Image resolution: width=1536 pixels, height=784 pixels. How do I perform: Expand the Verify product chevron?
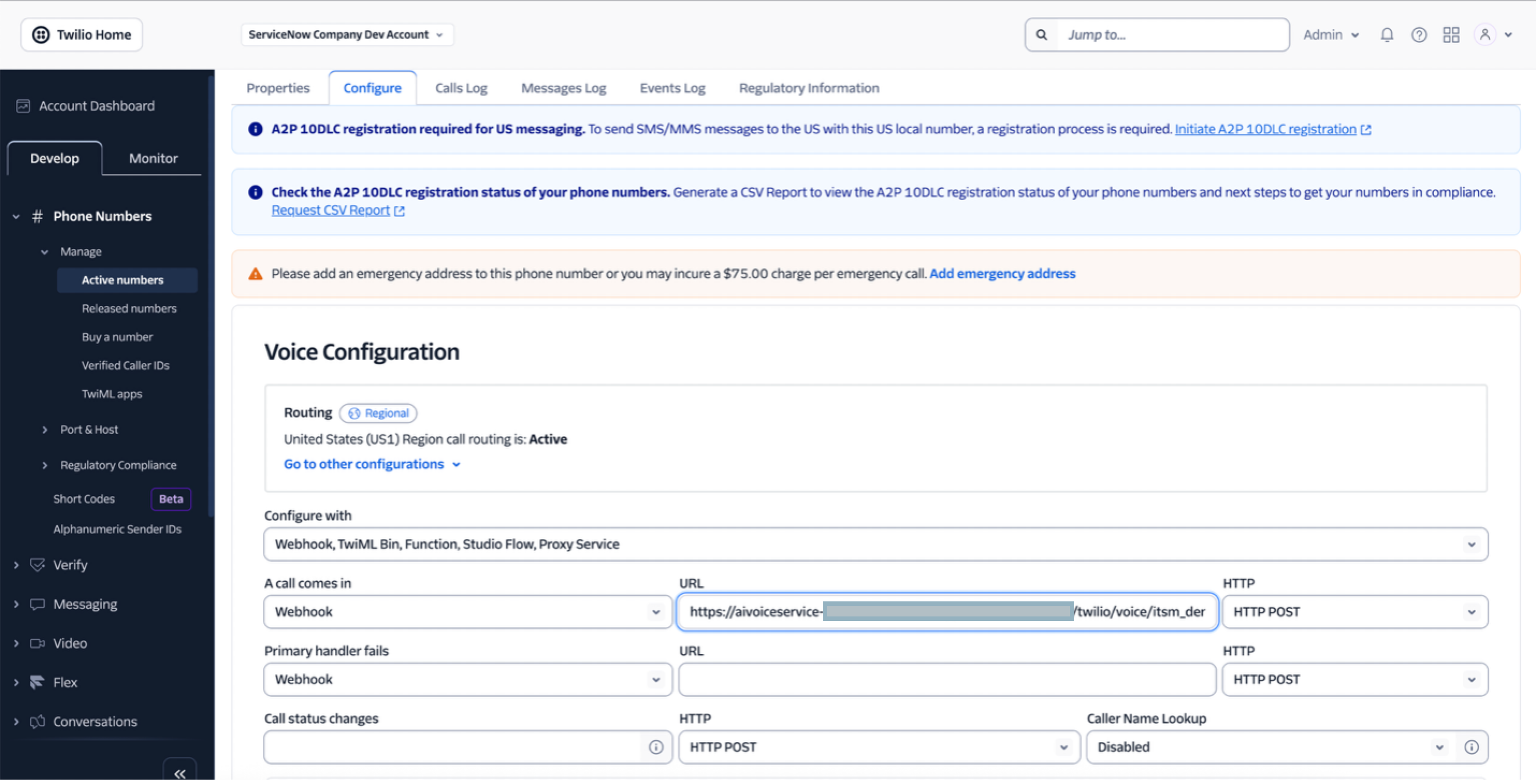point(16,565)
